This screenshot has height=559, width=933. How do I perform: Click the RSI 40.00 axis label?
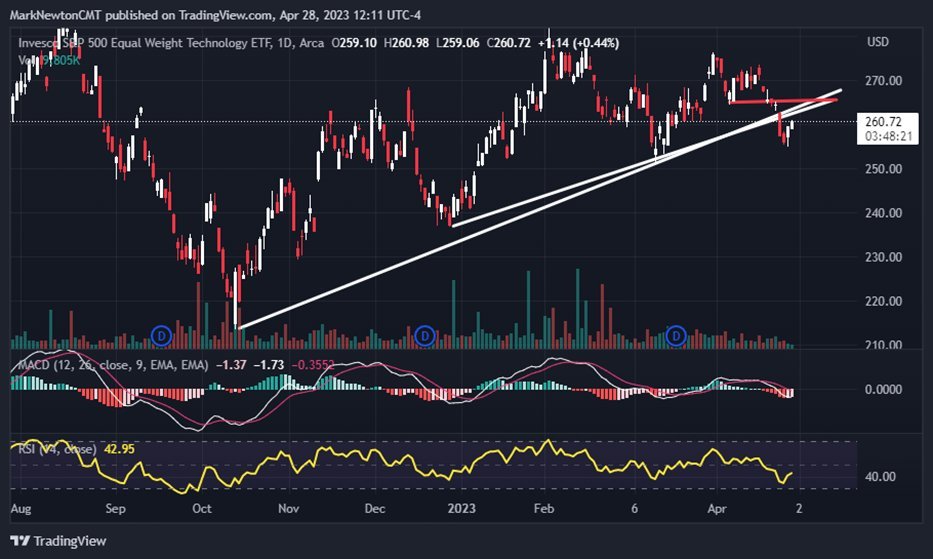[880, 477]
